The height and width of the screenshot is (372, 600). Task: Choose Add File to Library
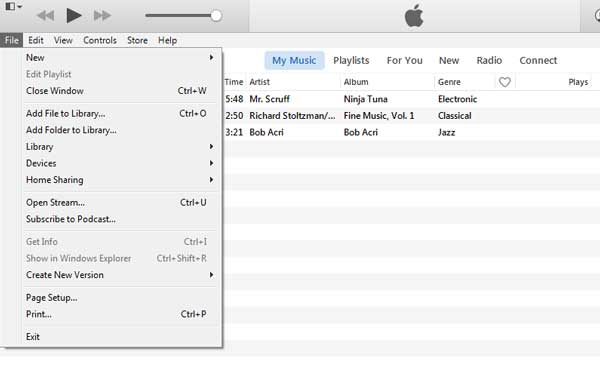pyautogui.click(x=119, y=113)
